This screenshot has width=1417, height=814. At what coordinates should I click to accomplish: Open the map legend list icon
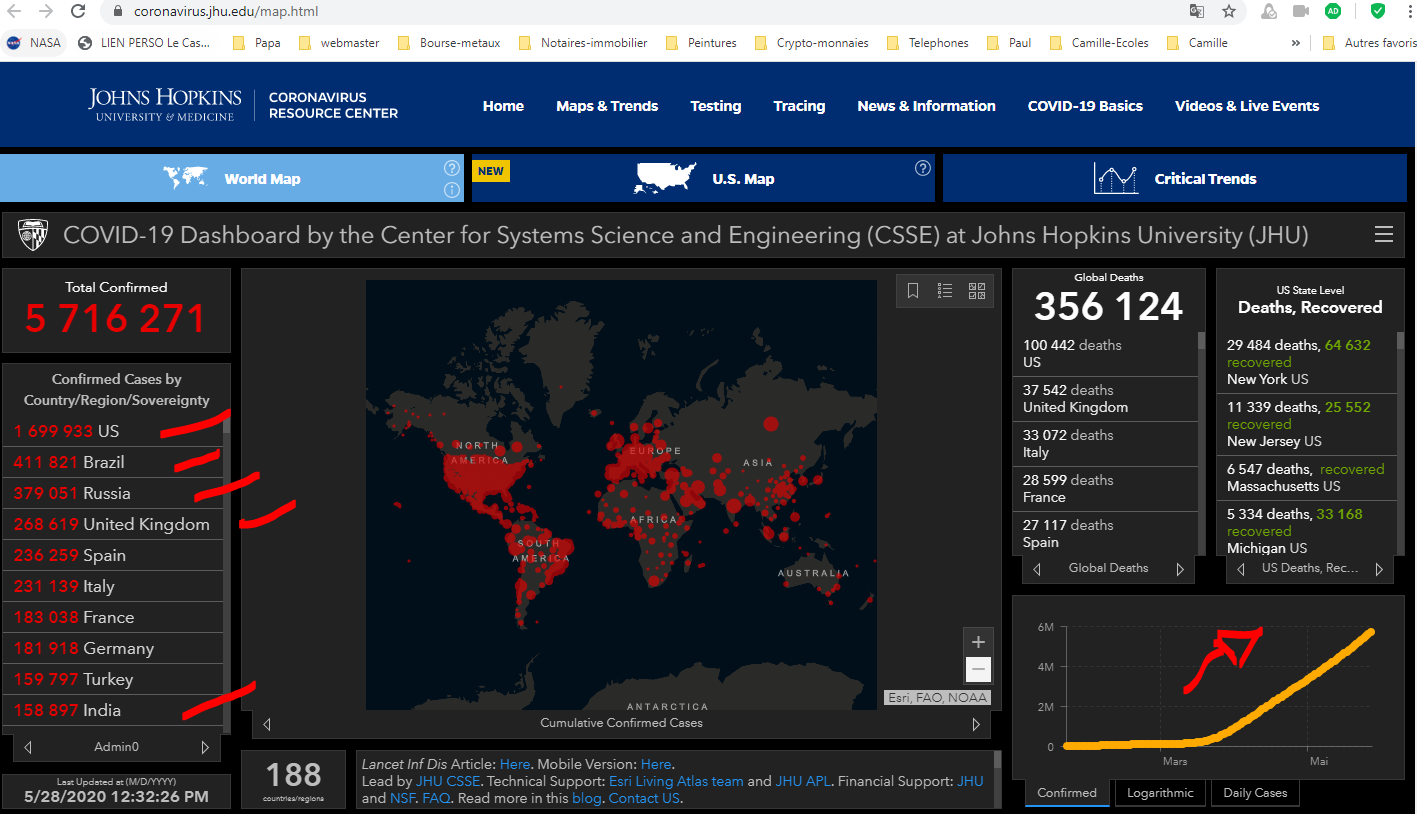[945, 290]
